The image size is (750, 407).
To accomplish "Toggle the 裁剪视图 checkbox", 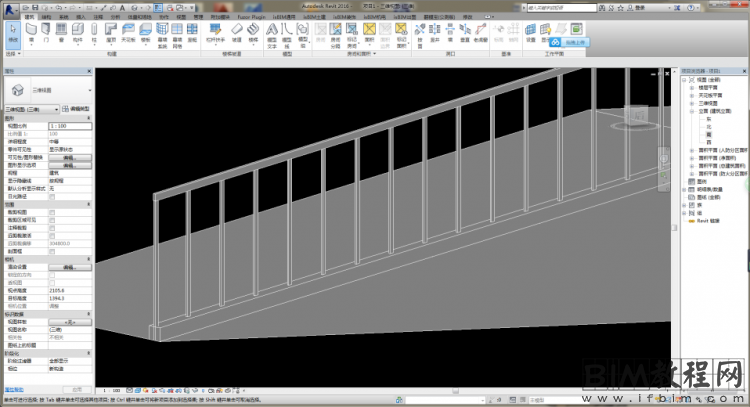I will coord(52,212).
